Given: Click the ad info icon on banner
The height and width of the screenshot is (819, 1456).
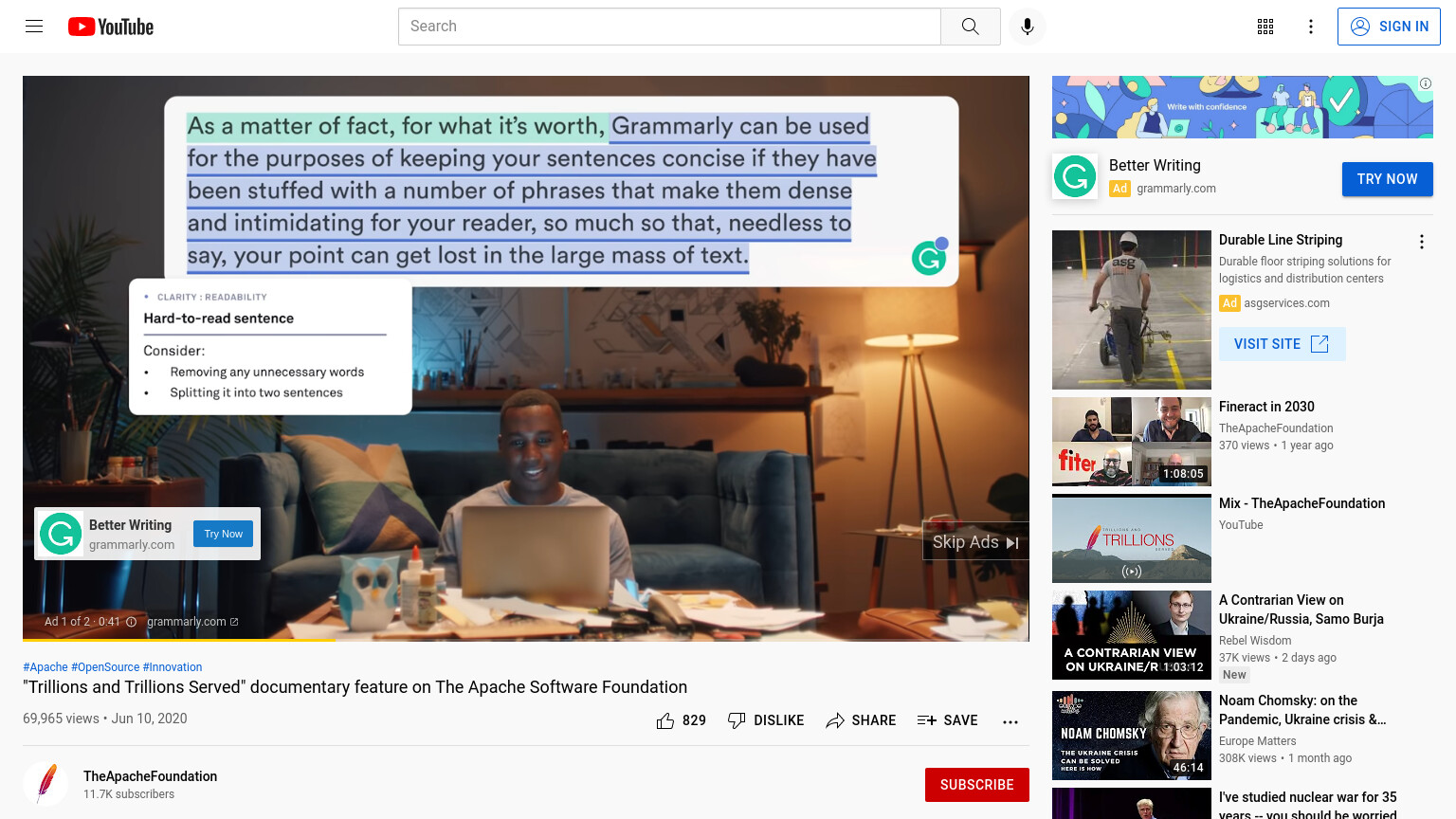Looking at the screenshot, I should tap(1425, 83).
